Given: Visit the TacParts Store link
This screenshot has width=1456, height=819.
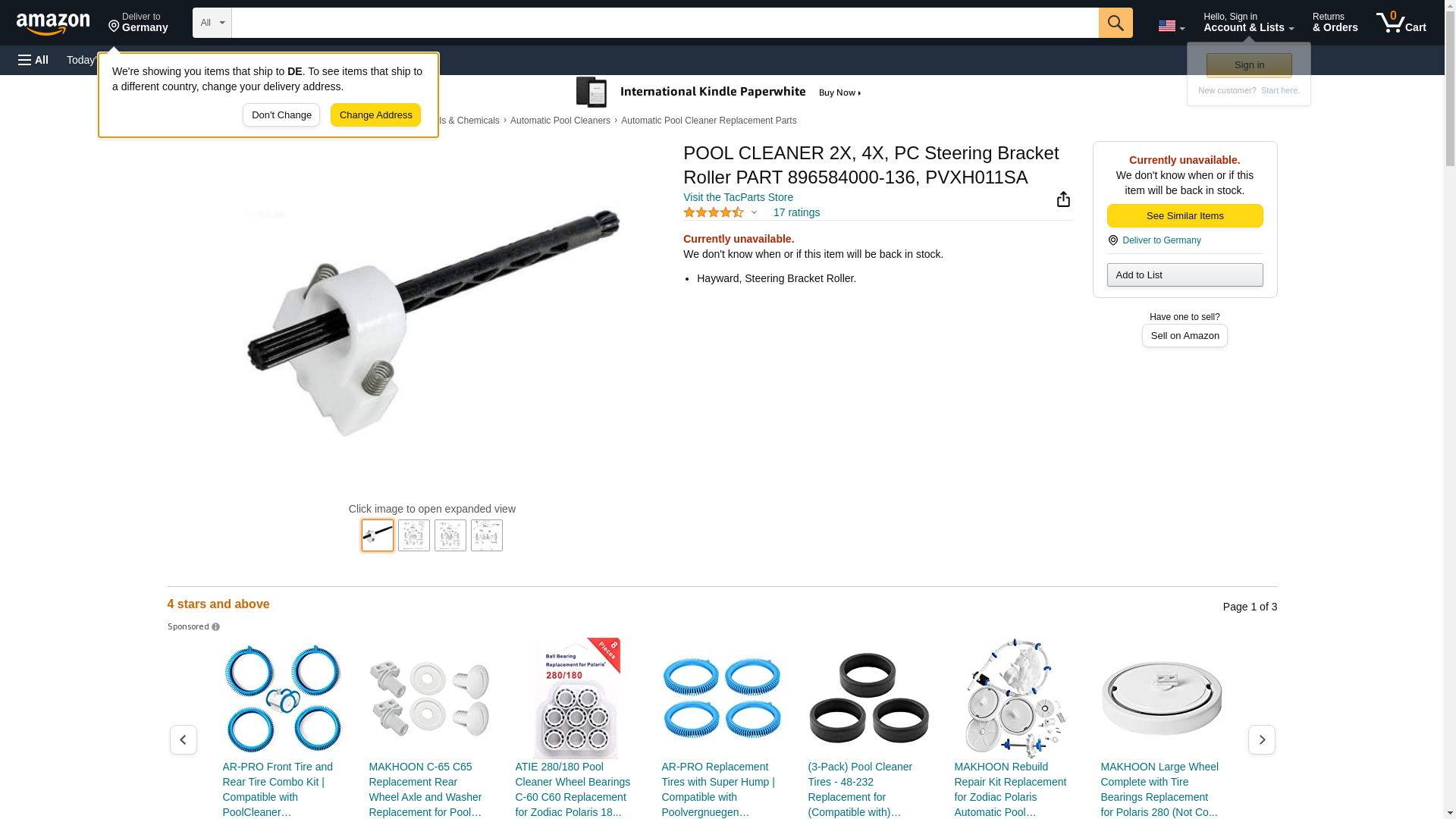Looking at the screenshot, I should [738, 197].
